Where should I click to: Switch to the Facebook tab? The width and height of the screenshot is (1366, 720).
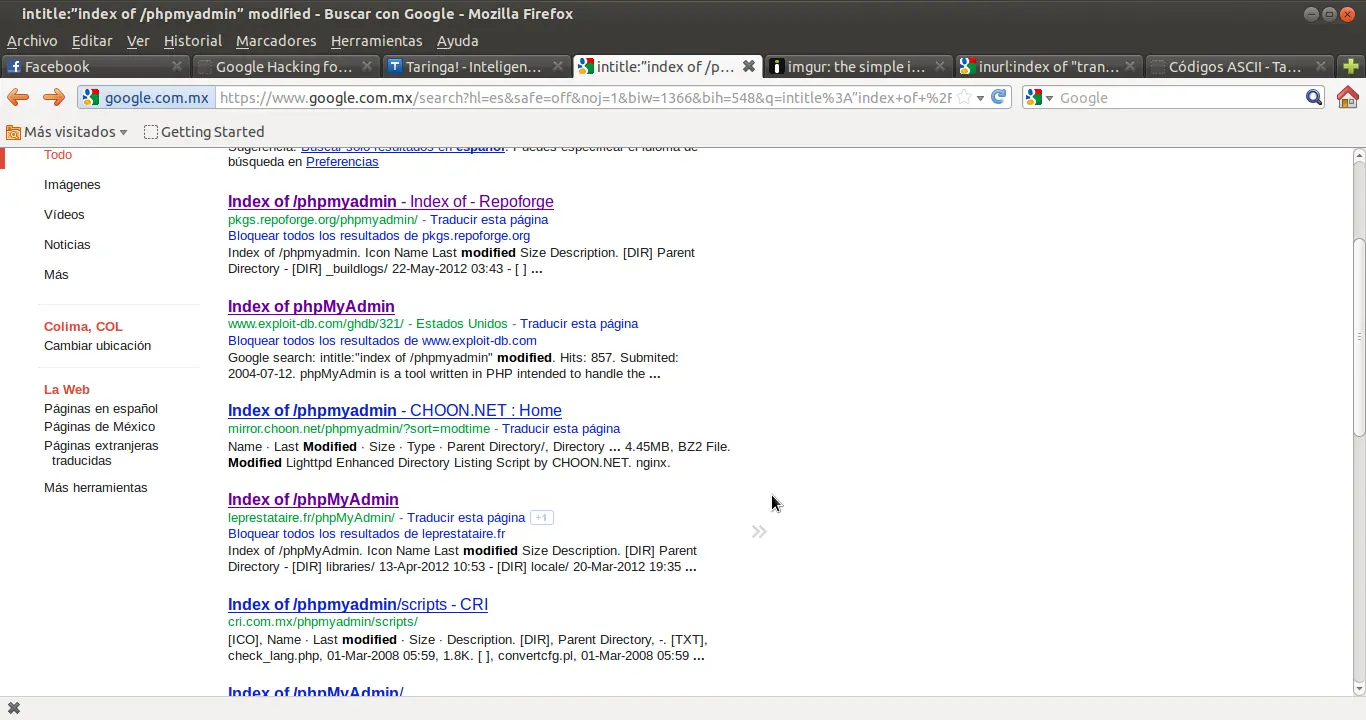(x=96, y=66)
